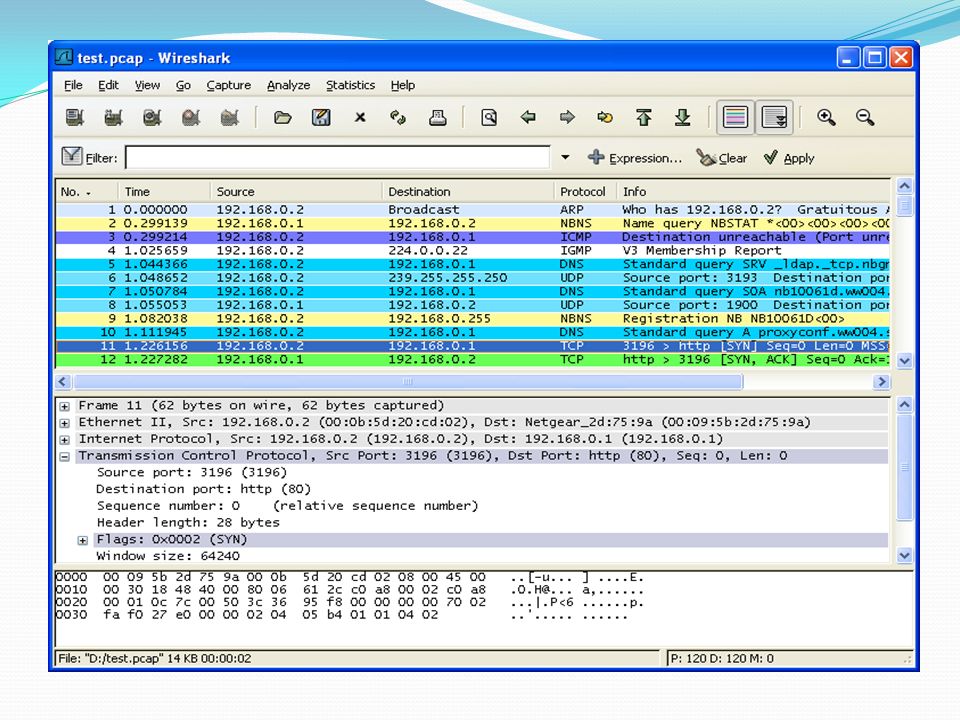Open the Help menu
Viewport: 960px width, 720px height.
coord(403,85)
